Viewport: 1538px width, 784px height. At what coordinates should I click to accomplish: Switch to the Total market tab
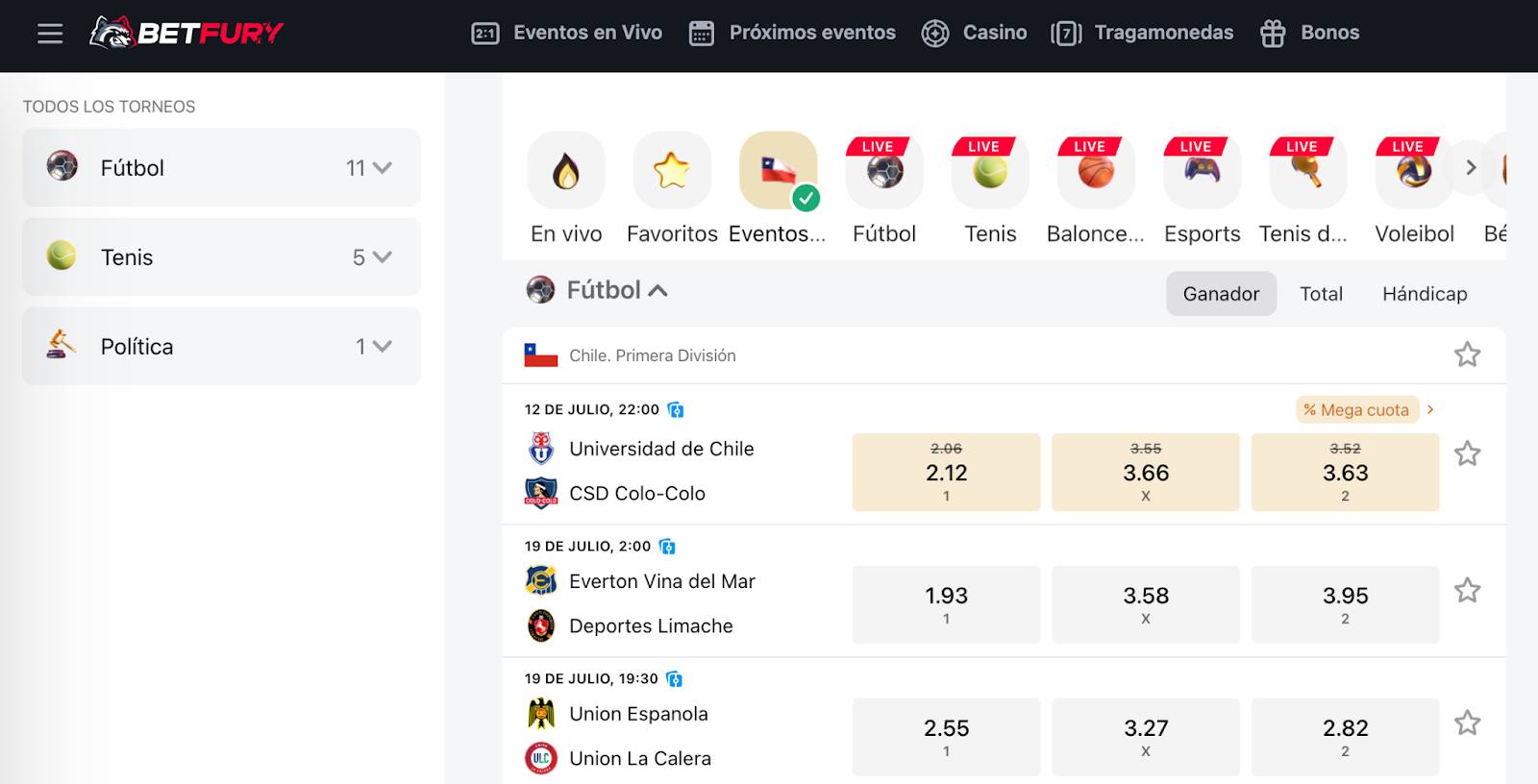click(1321, 294)
